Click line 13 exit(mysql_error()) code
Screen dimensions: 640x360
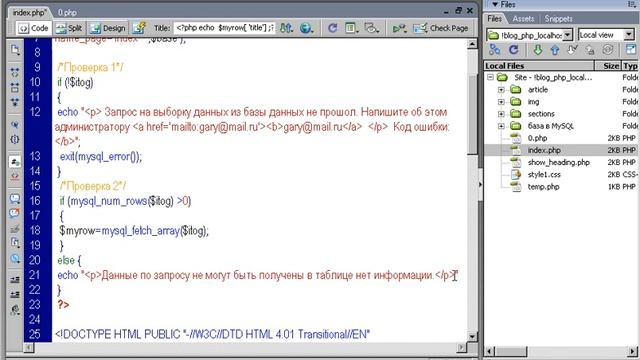pyautogui.click(x=101, y=157)
